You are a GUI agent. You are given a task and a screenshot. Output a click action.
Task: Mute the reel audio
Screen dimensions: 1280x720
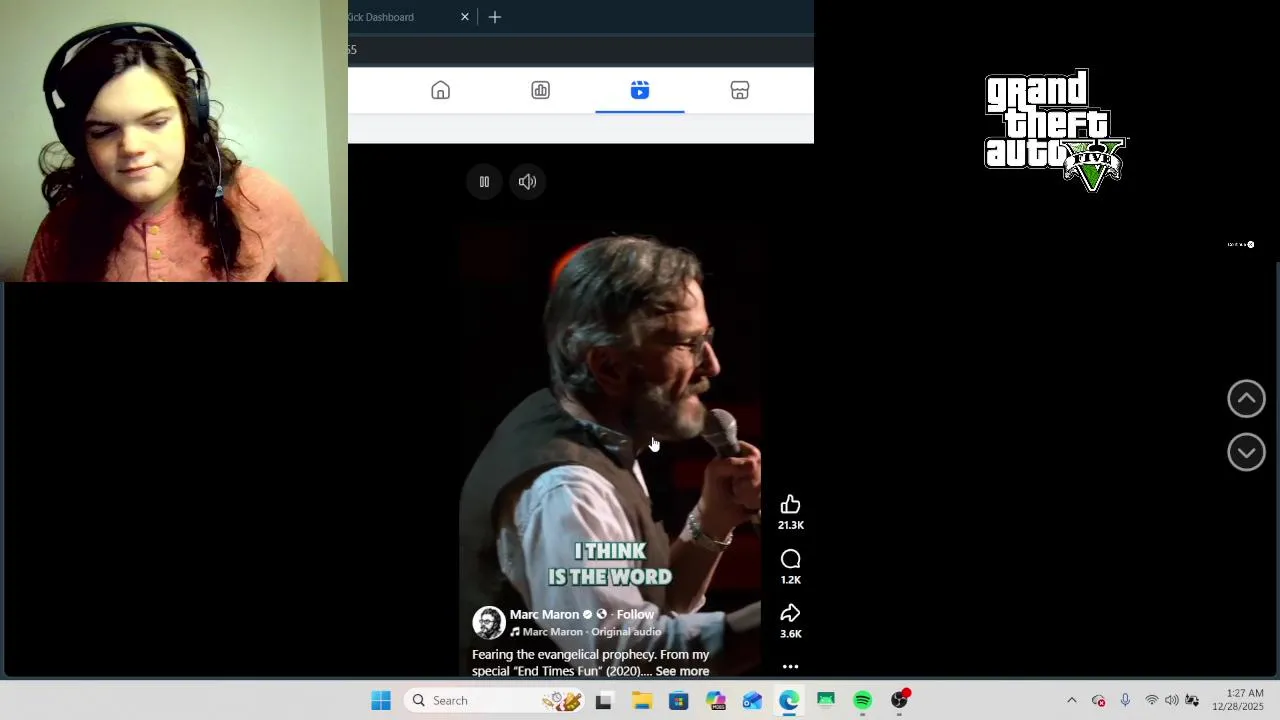click(x=527, y=182)
